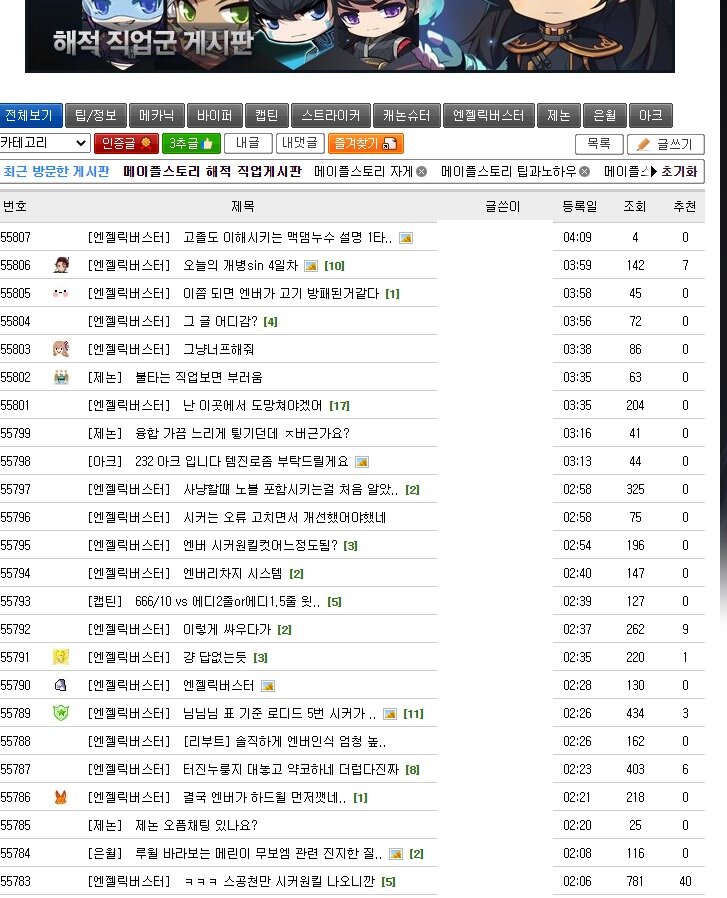The image size is (727, 898).
Task: Click comment count [17] on post 55801
Action: pyautogui.click(x=339, y=405)
